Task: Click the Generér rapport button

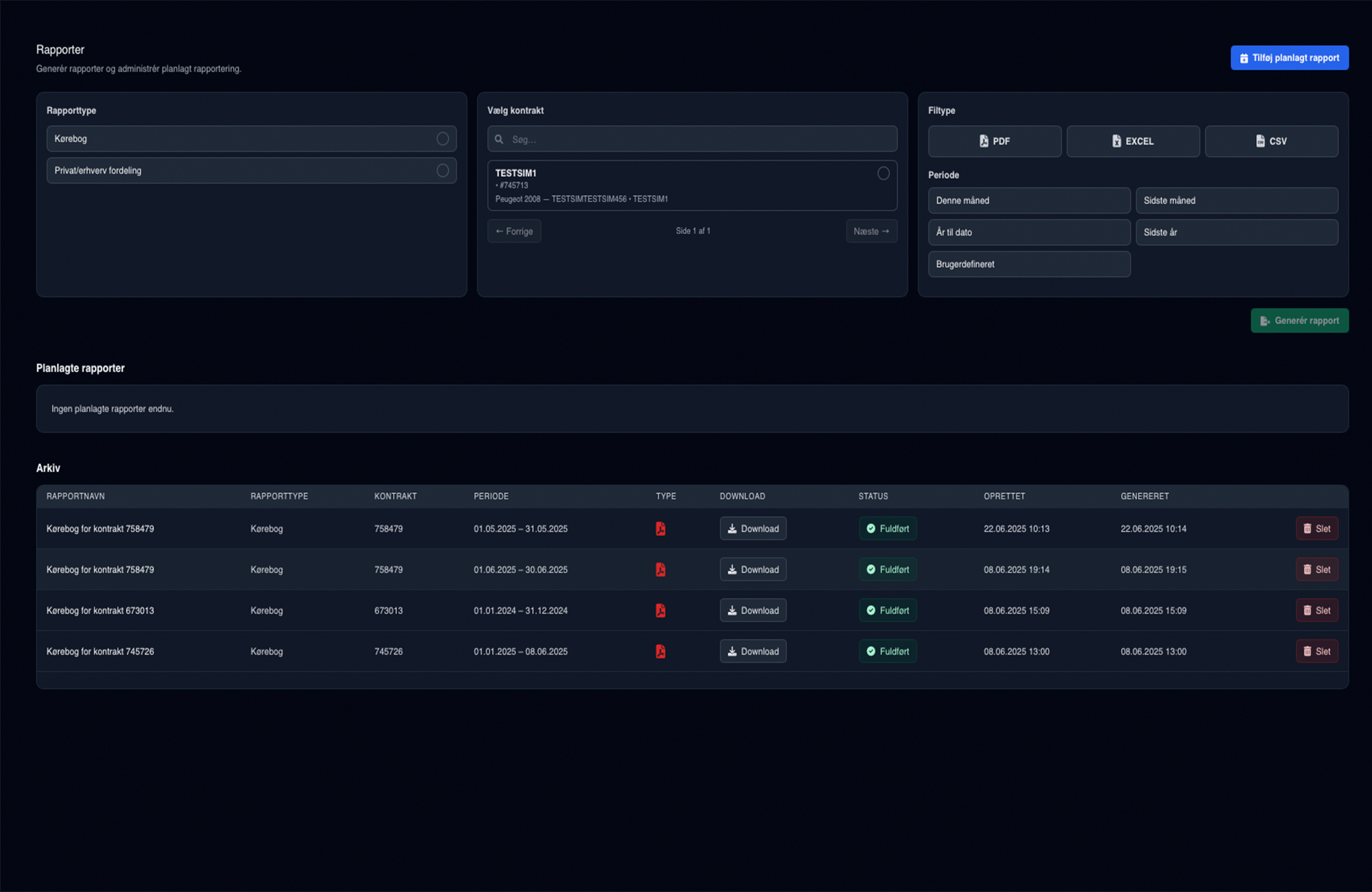Action: [x=1299, y=320]
